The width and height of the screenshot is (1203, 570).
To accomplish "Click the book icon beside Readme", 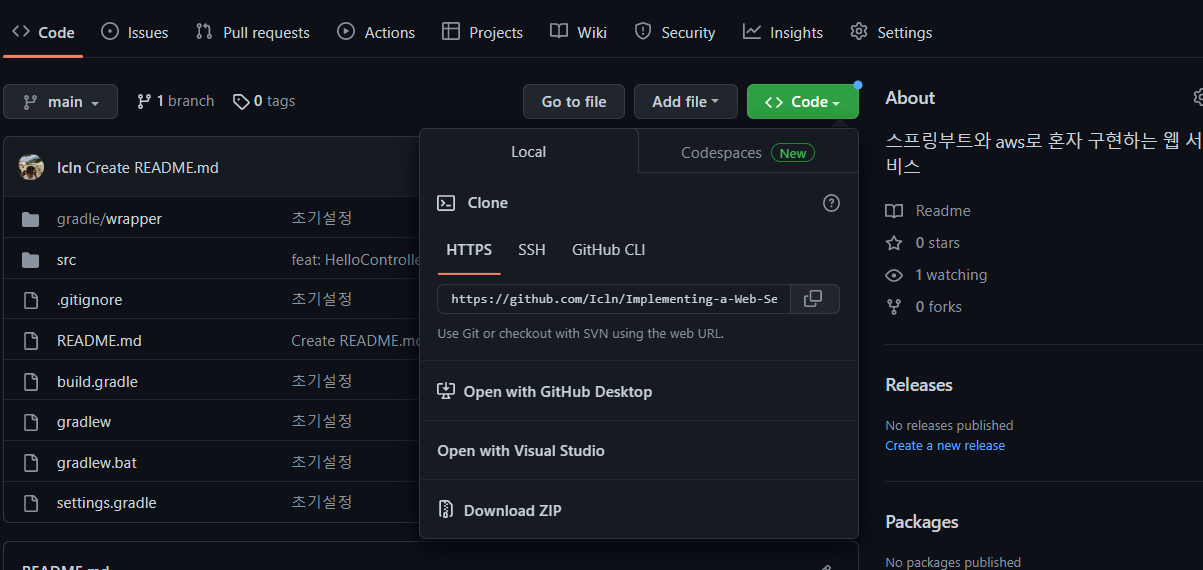I will click(894, 211).
